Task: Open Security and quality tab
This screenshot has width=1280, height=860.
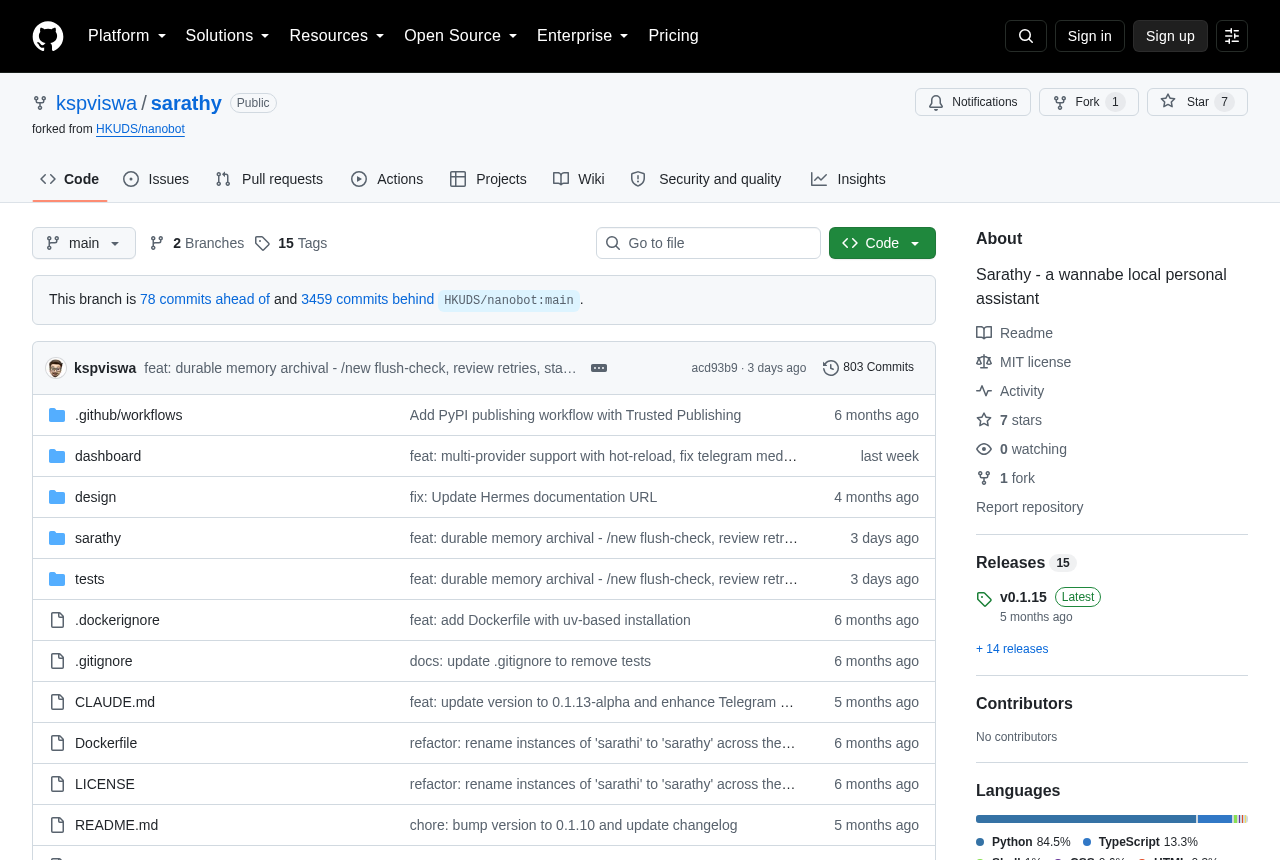Action: pos(706,179)
